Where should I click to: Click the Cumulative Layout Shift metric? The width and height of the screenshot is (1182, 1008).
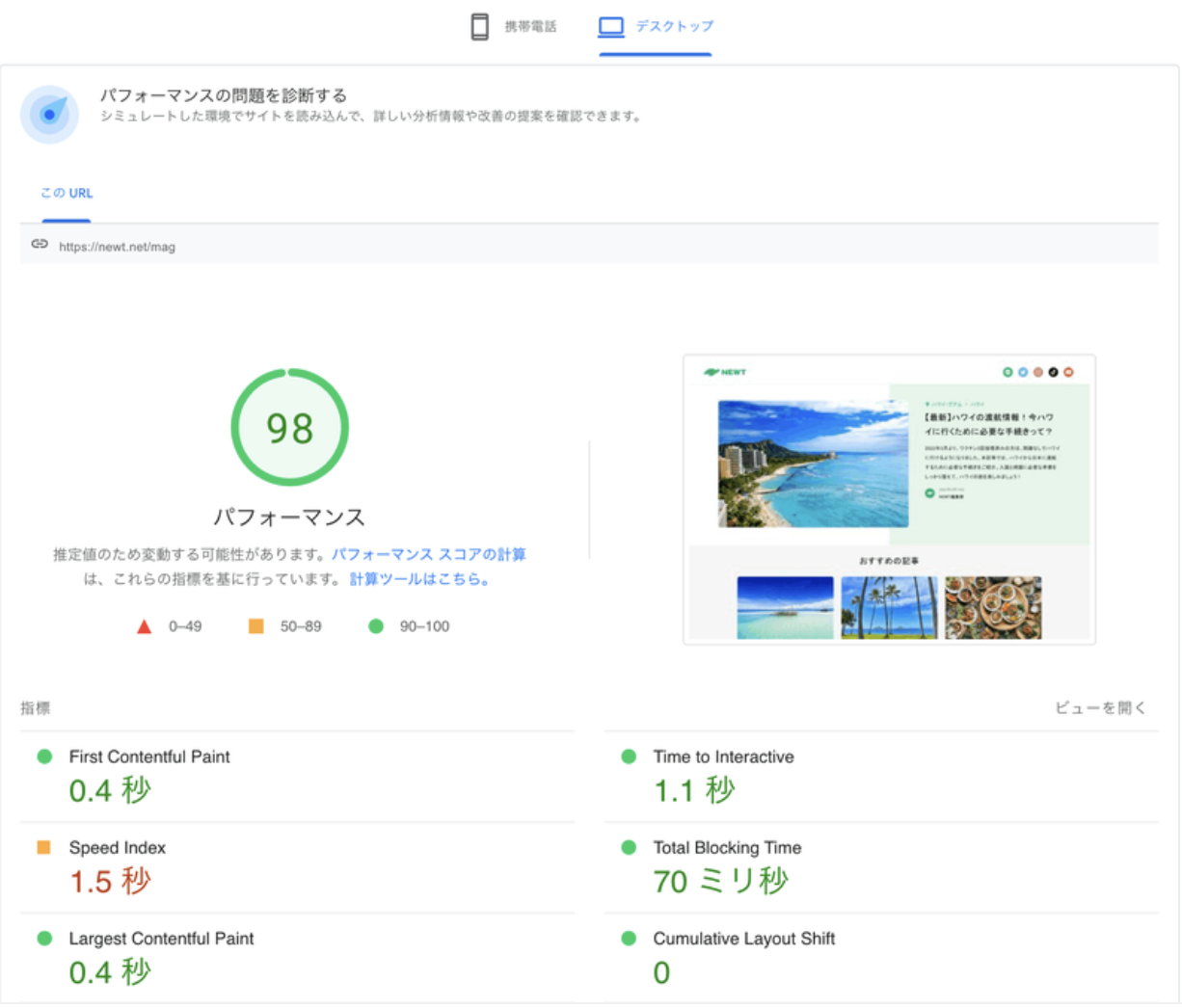[743, 939]
